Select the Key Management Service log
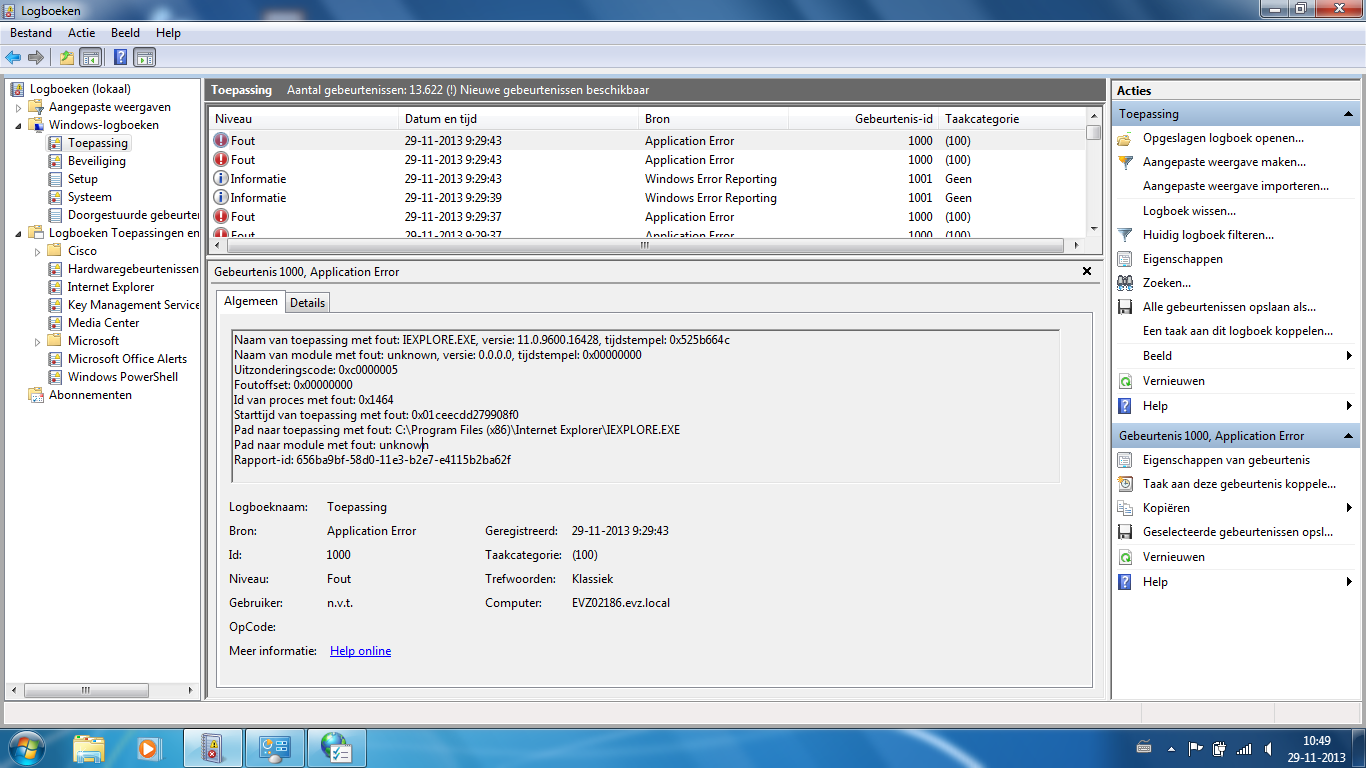 pos(134,305)
